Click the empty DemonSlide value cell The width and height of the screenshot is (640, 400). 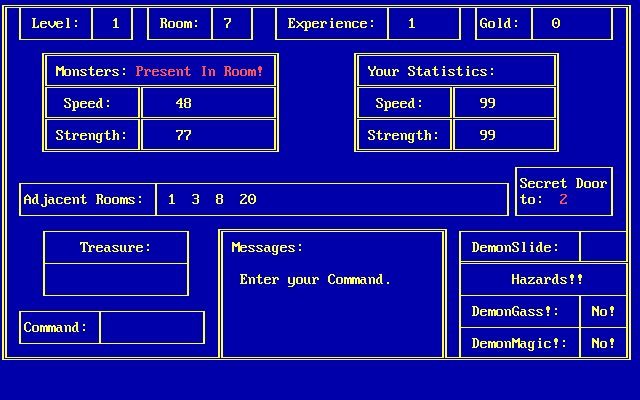point(603,246)
